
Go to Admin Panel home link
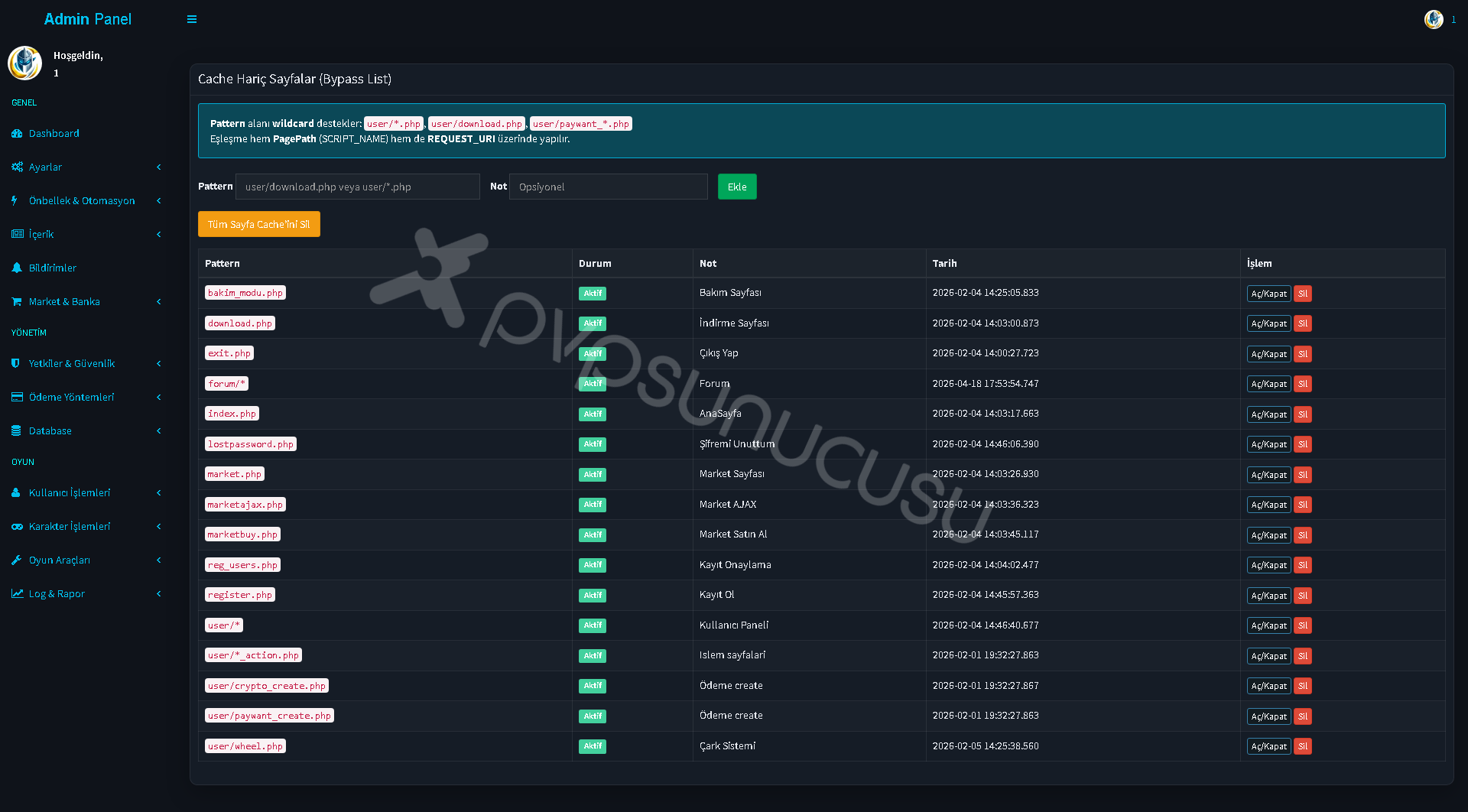[x=88, y=19]
